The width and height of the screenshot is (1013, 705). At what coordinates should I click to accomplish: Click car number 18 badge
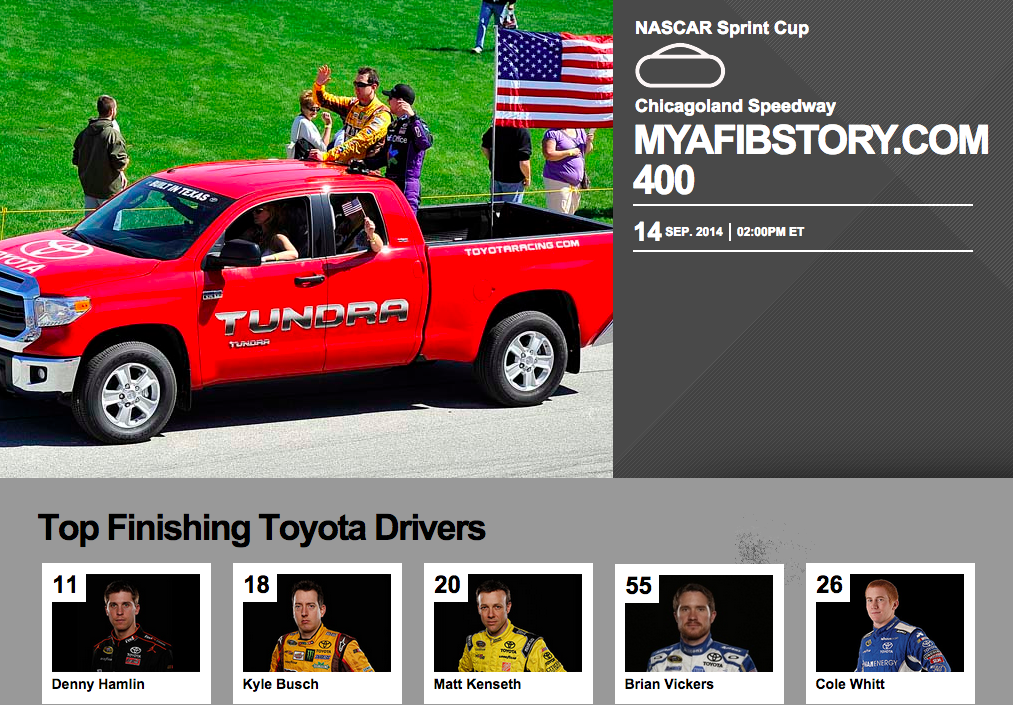(256, 585)
